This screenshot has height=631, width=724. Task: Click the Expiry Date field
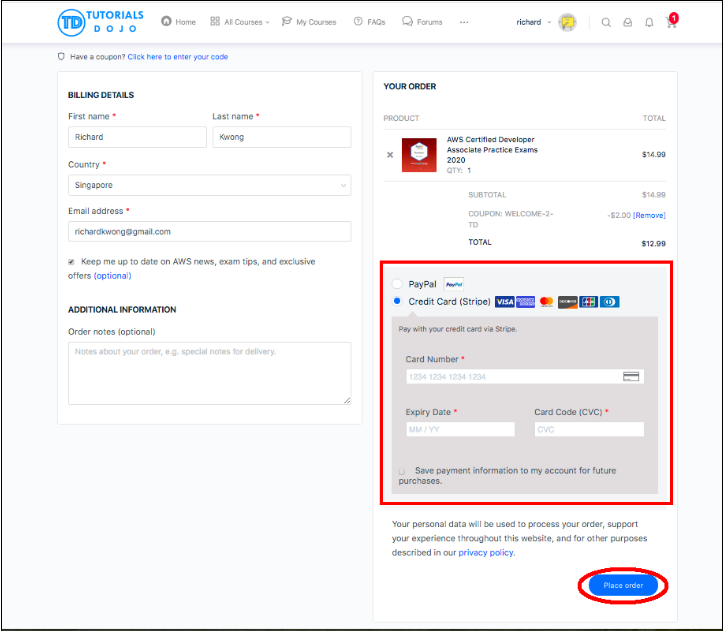click(x=460, y=429)
